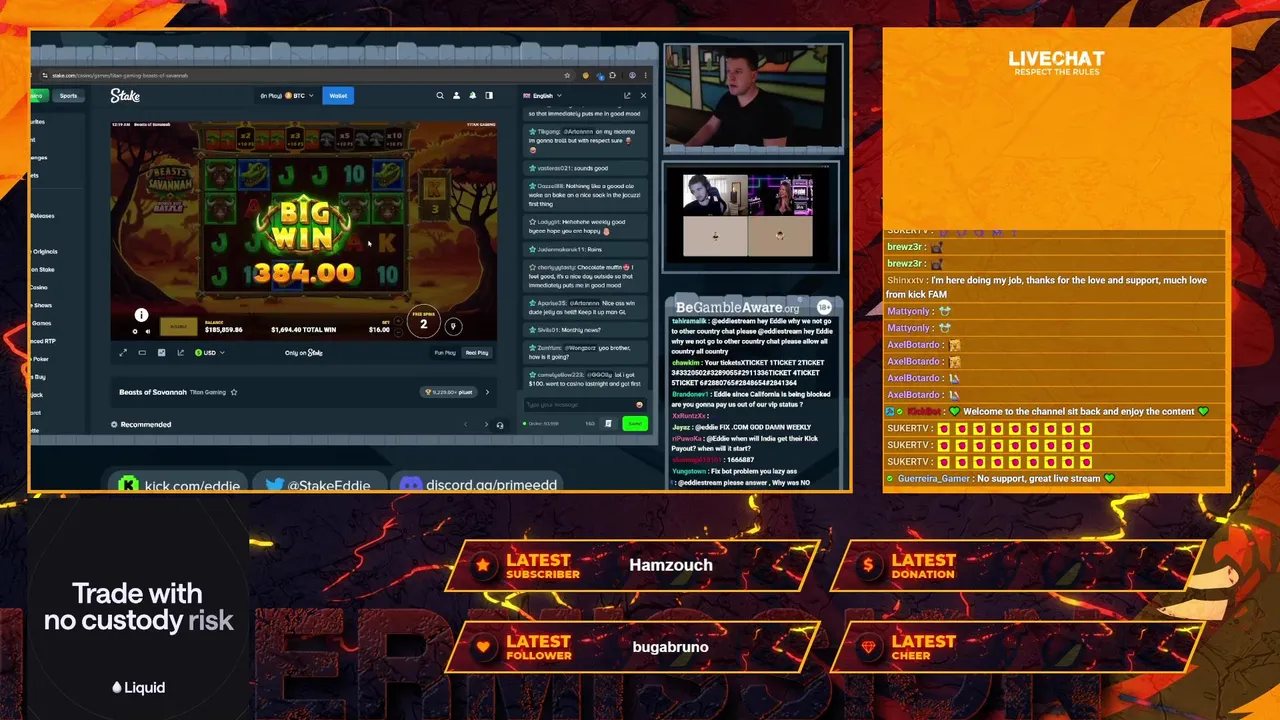Image resolution: width=1280 pixels, height=720 pixels.
Task: Pop out the Stake chat window
Action: (x=627, y=95)
